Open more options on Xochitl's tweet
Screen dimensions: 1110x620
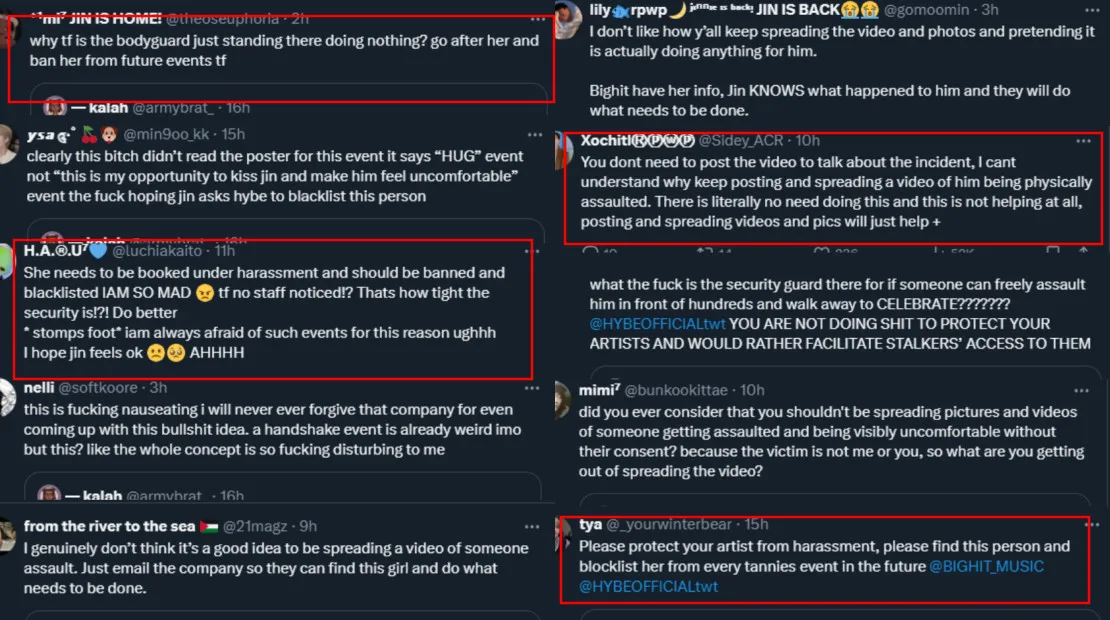1084,141
